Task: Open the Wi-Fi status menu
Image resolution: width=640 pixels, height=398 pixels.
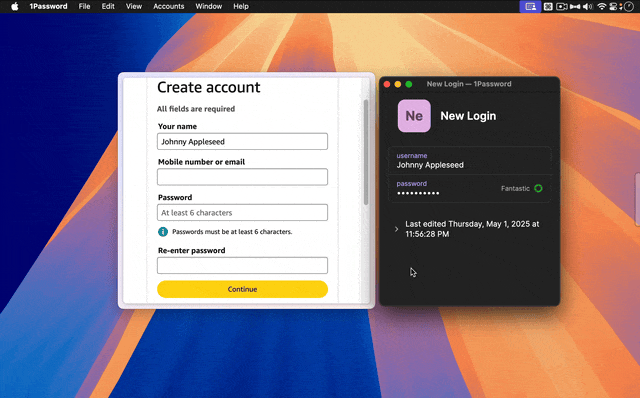Action: (x=602, y=7)
